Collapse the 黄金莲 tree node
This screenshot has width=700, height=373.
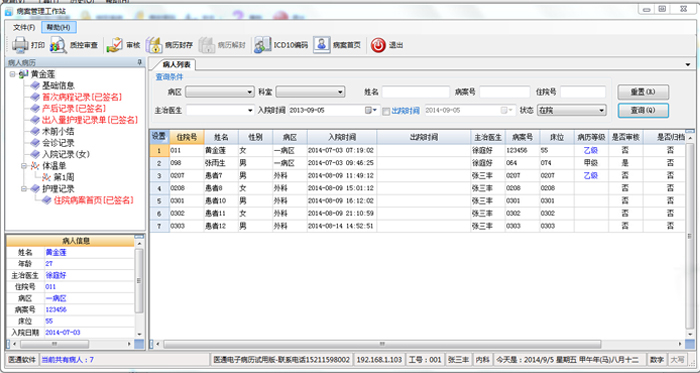[x=12, y=74]
